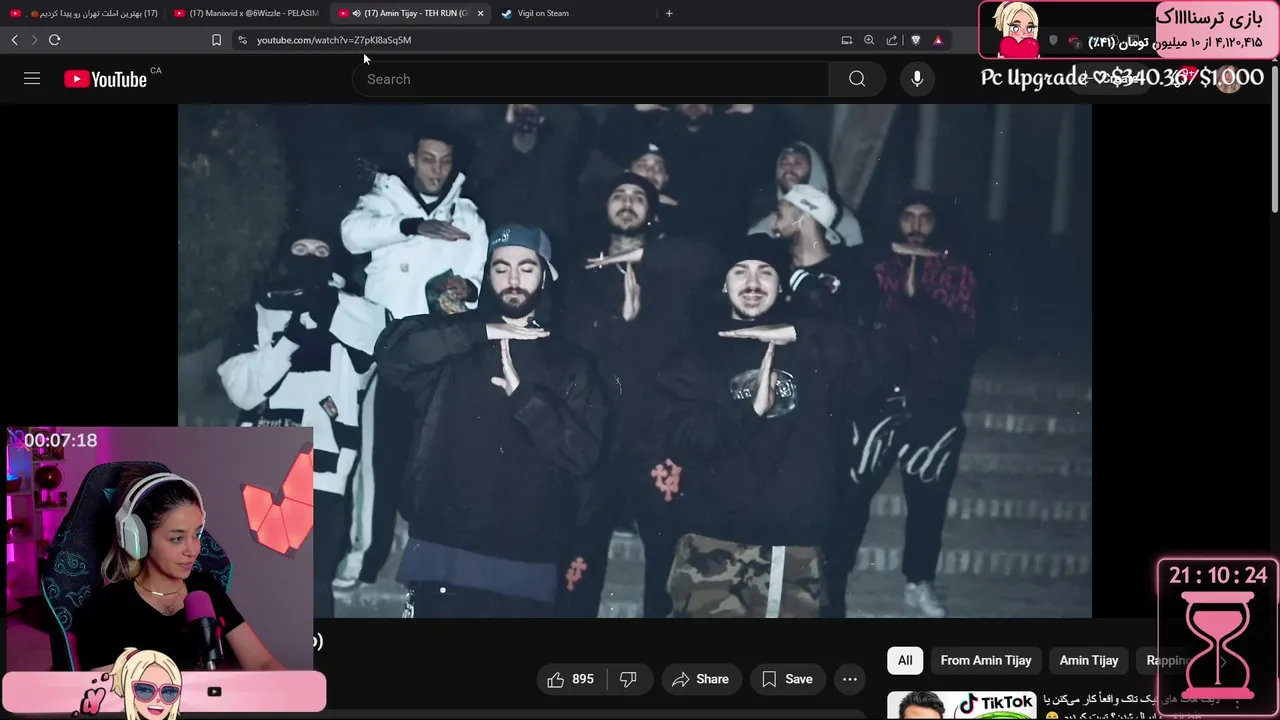Share this page from address bar

(892, 40)
